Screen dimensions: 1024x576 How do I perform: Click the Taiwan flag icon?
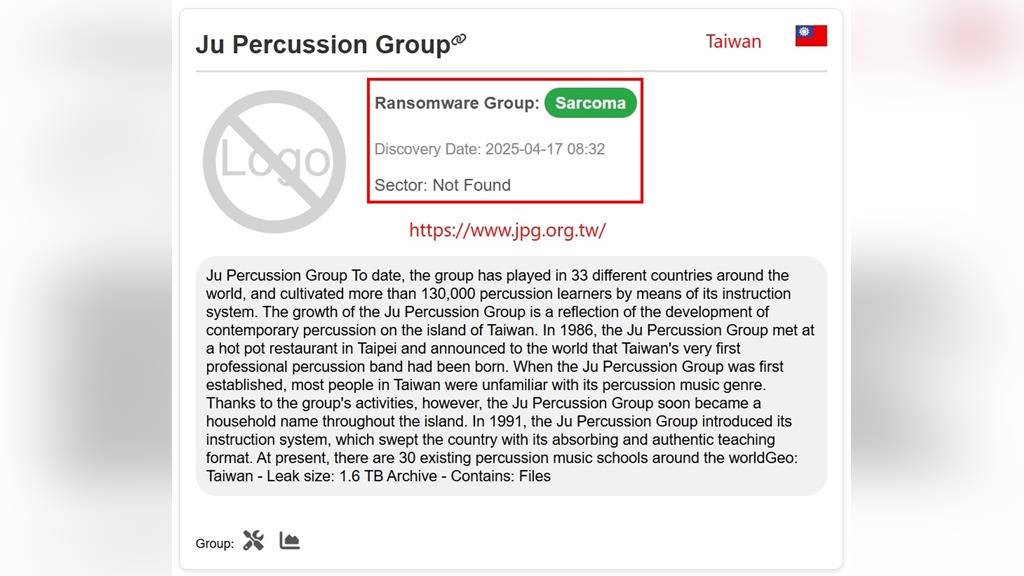click(x=811, y=37)
